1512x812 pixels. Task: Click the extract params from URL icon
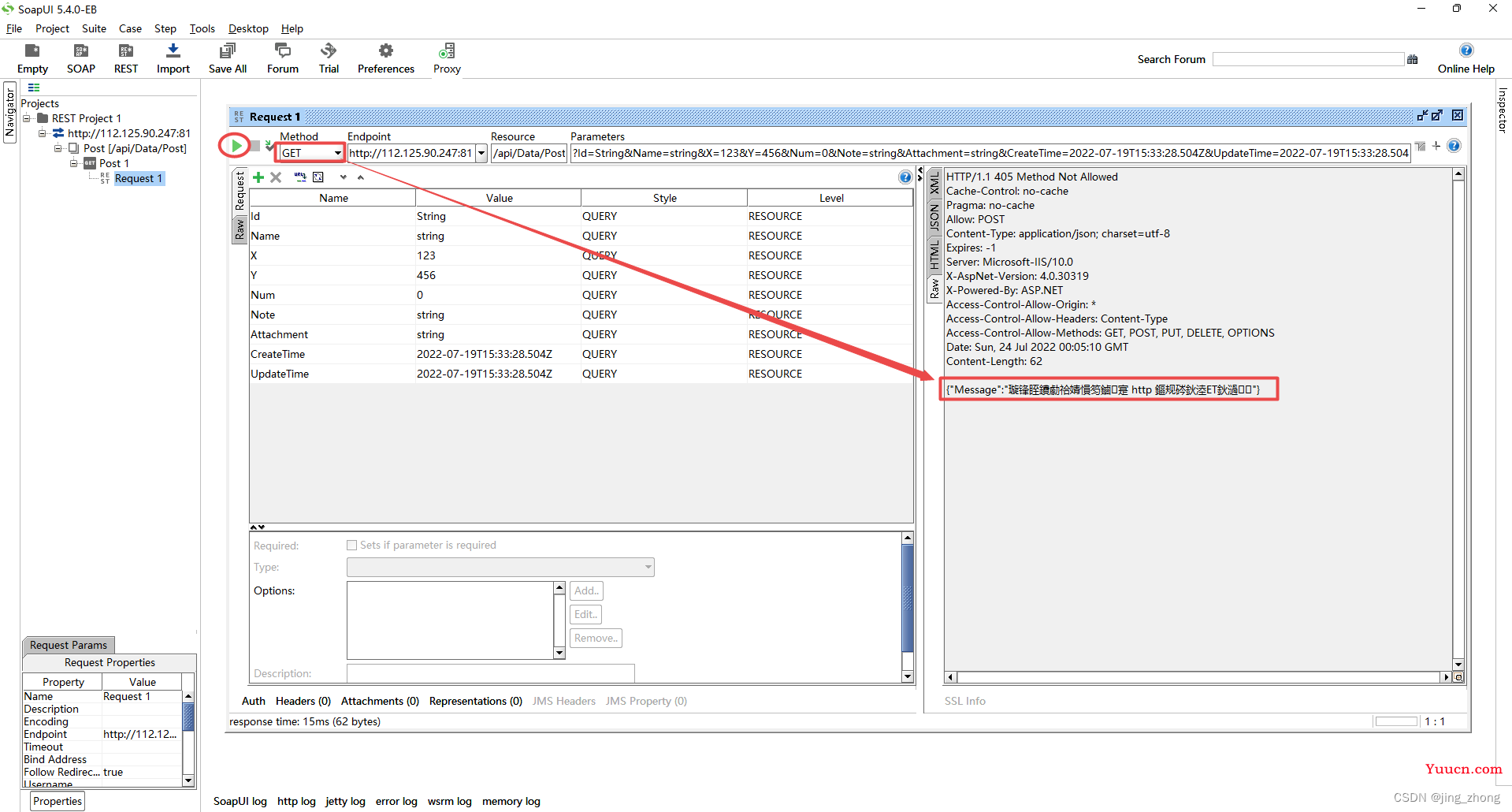[300, 177]
